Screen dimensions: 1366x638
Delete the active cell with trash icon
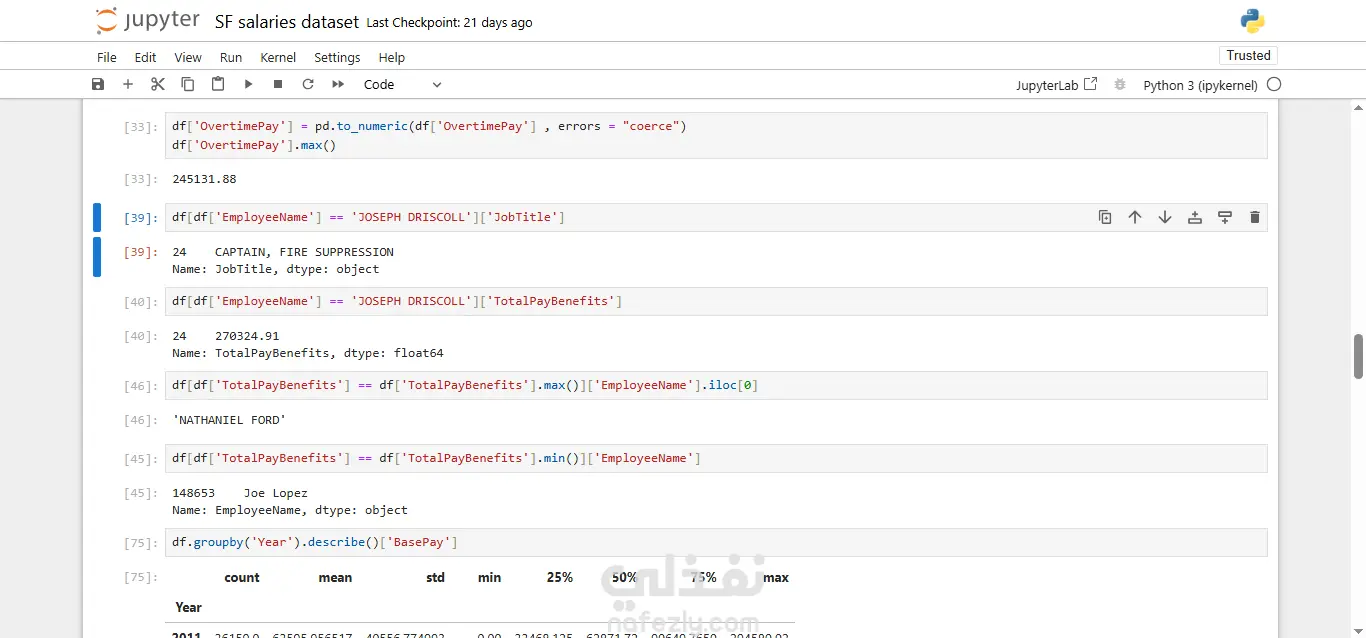(x=1255, y=217)
